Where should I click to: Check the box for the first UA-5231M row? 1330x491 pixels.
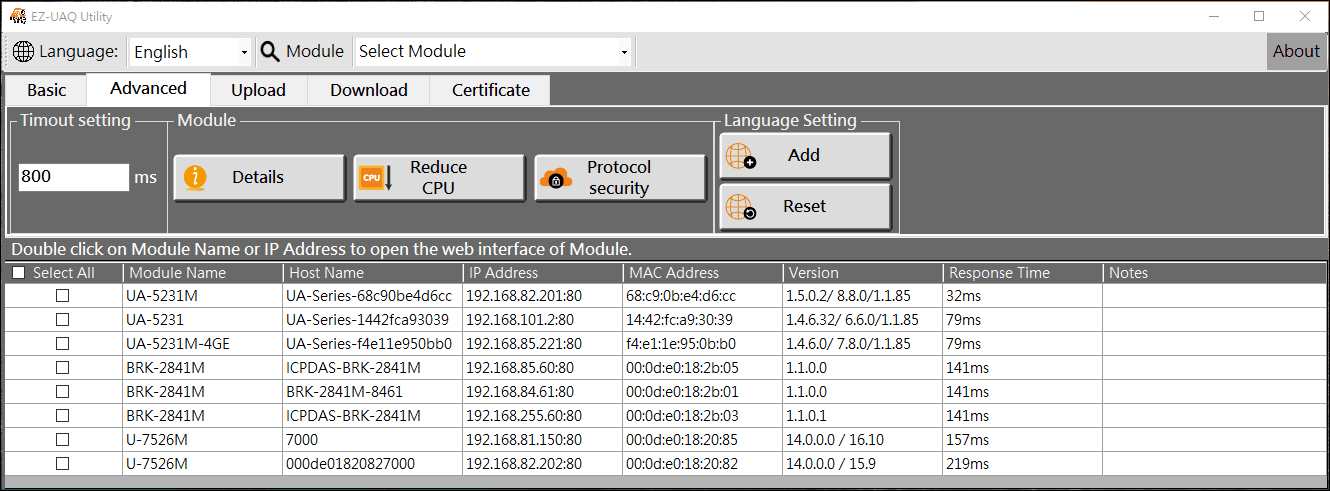pyautogui.click(x=62, y=295)
